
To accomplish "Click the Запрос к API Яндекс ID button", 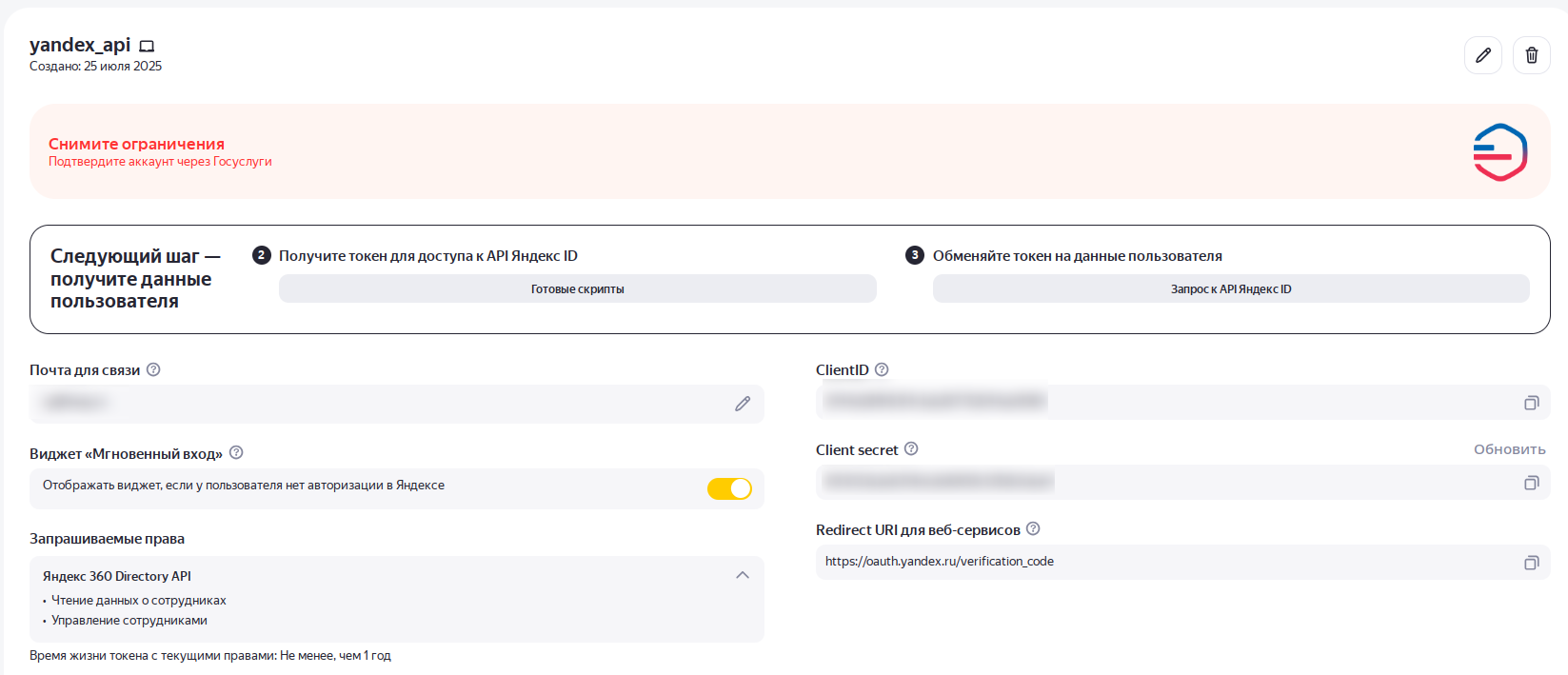I will [x=1230, y=288].
